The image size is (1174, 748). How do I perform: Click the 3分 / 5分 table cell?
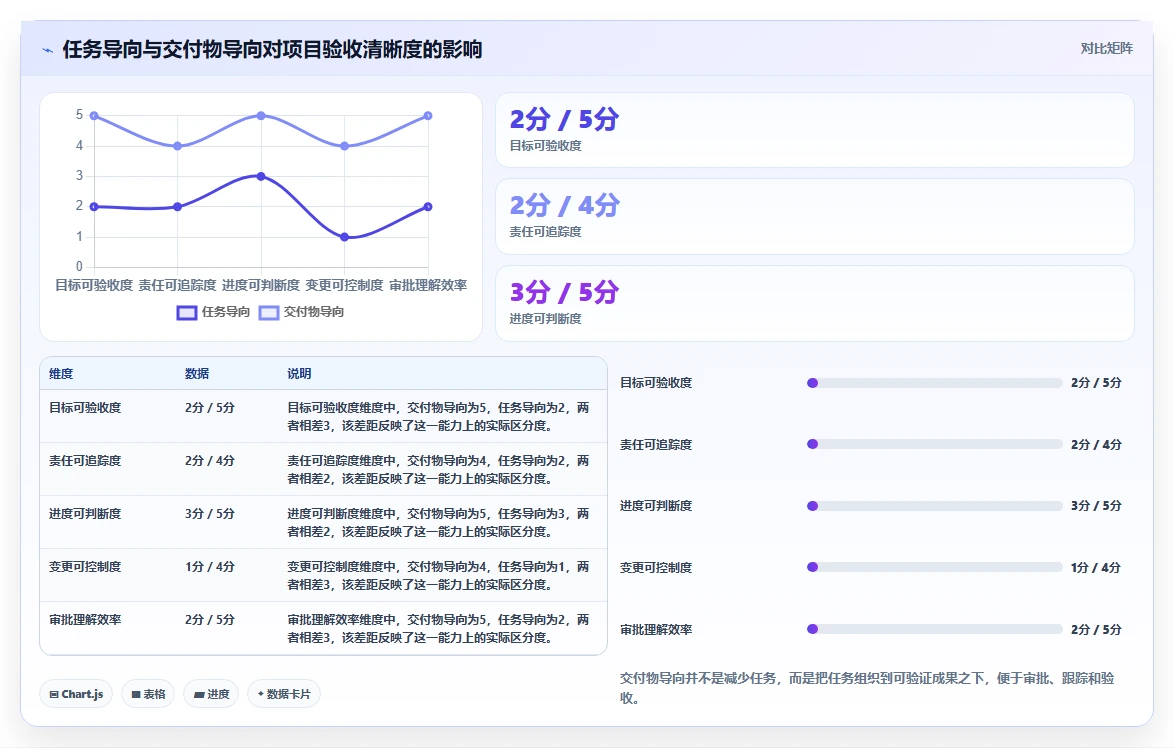210,514
